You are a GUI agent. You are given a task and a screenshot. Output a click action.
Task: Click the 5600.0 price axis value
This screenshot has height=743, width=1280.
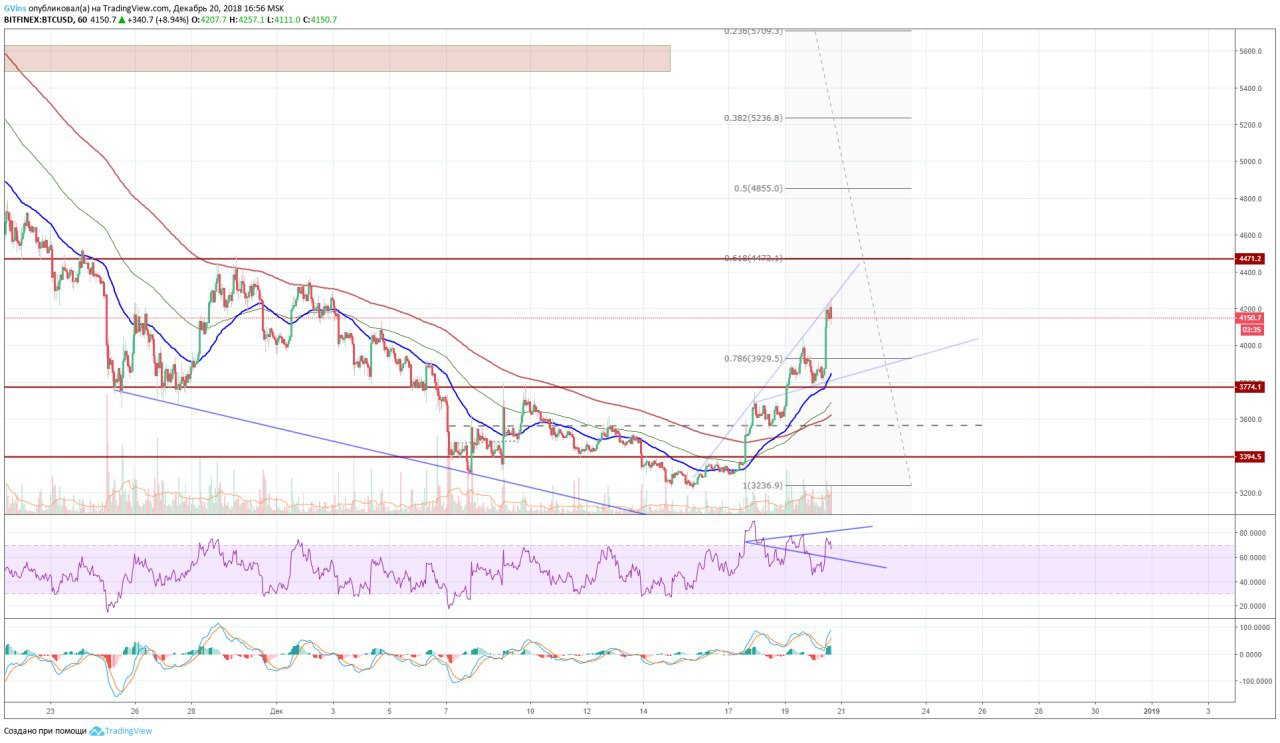pos(1252,51)
